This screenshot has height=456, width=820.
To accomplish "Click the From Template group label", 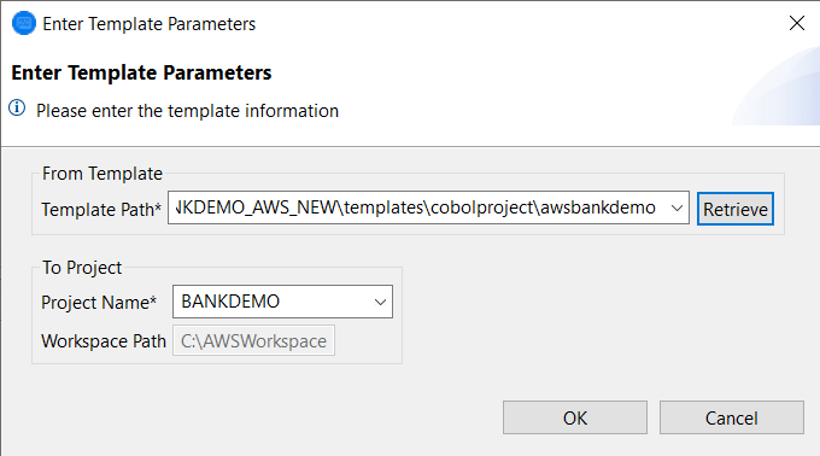I will click(102, 174).
